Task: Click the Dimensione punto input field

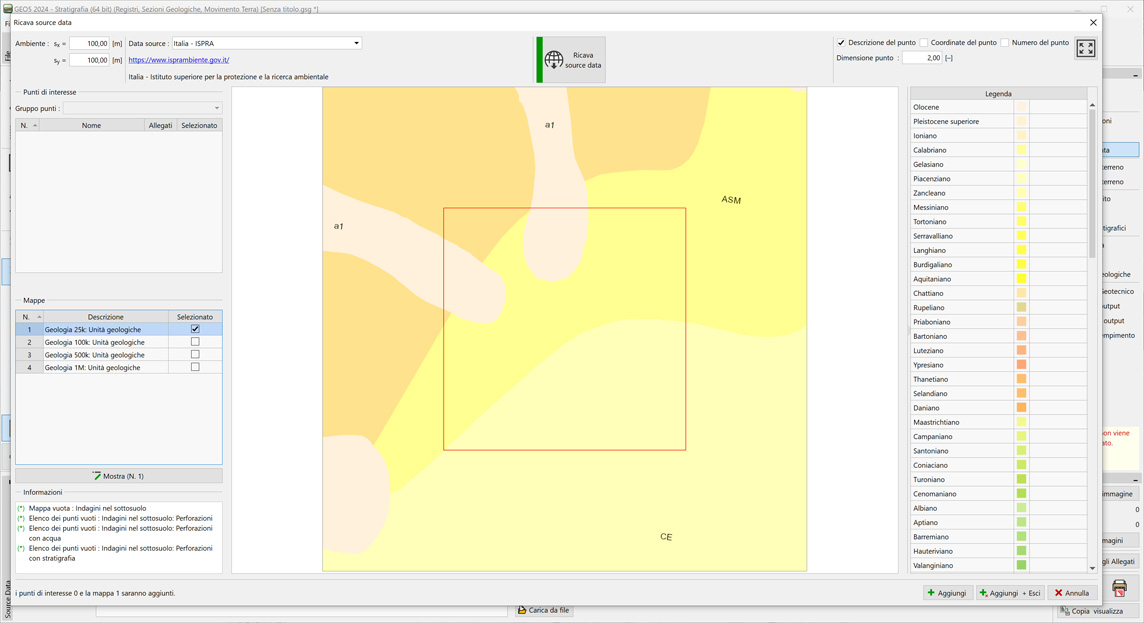Action: pyautogui.click(x=920, y=58)
